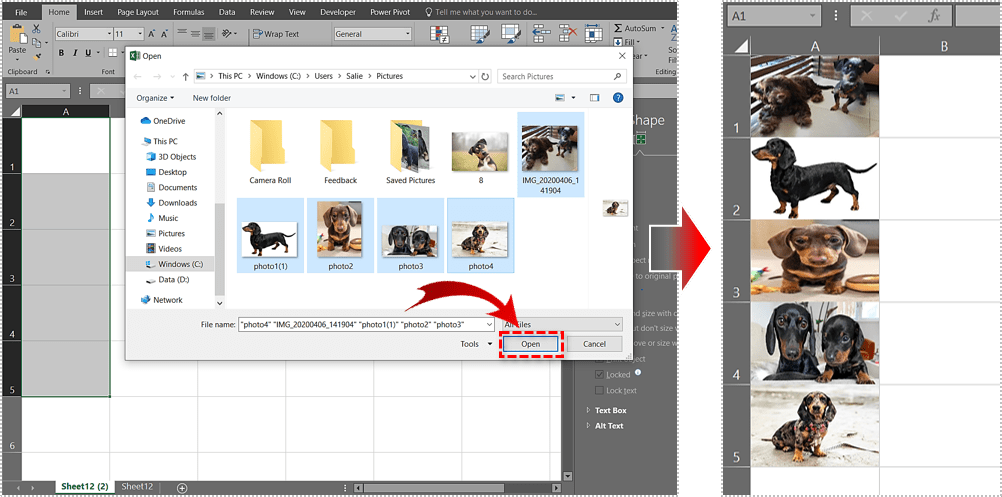Open the Tools dropdown in dialog
This screenshot has height=497, width=1002.
pyautogui.click(x=474, y=344)
